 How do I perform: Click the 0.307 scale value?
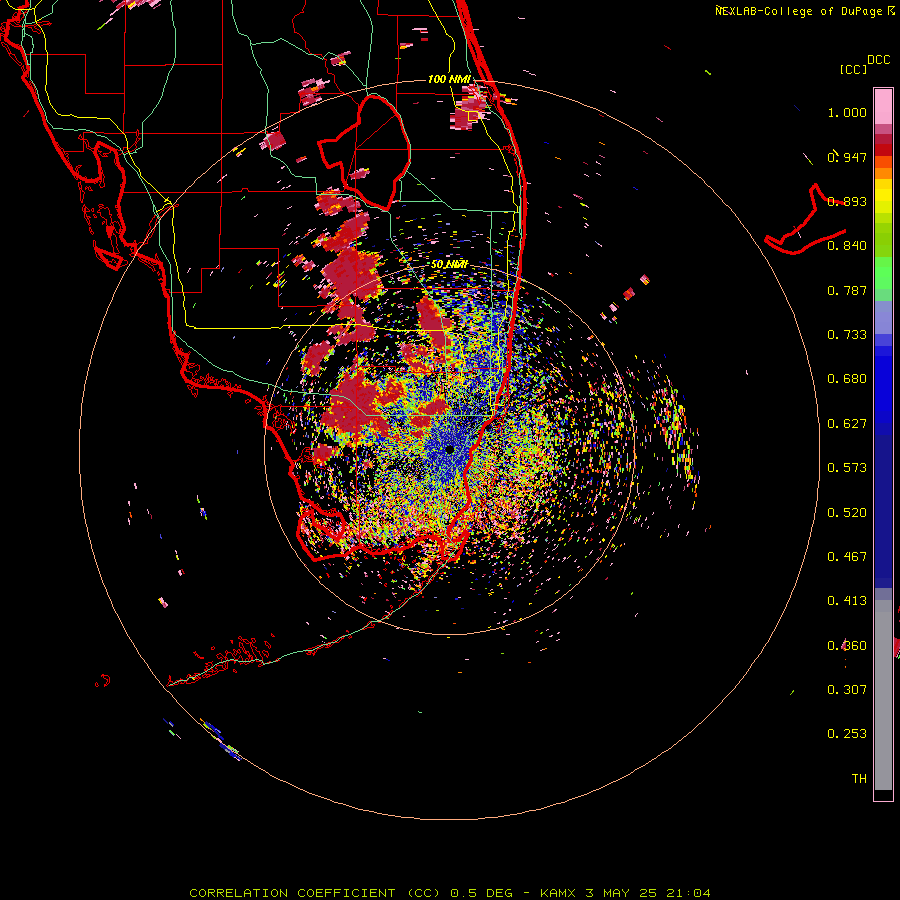click(x=847, y=690)
